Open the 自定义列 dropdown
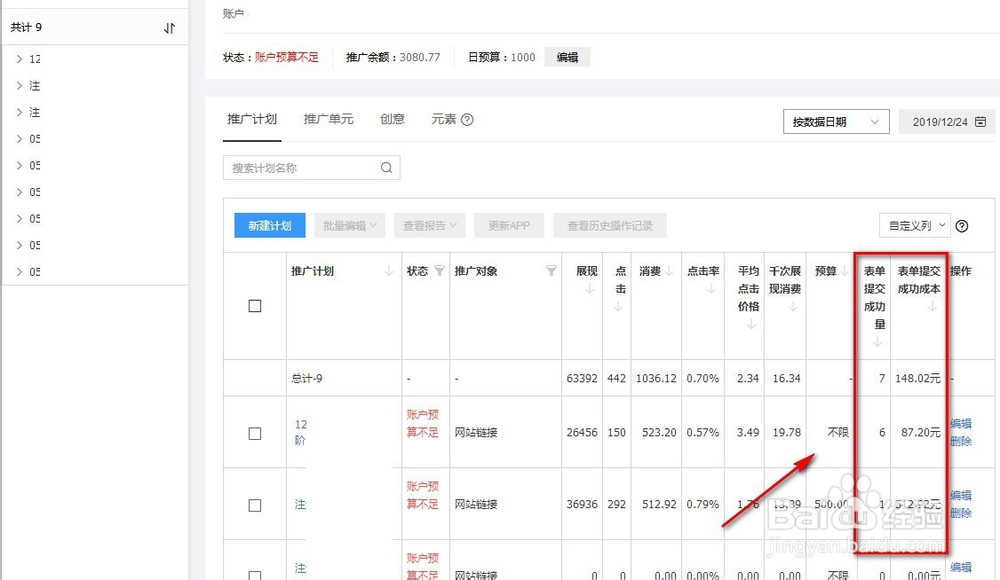 pos(915,226)
